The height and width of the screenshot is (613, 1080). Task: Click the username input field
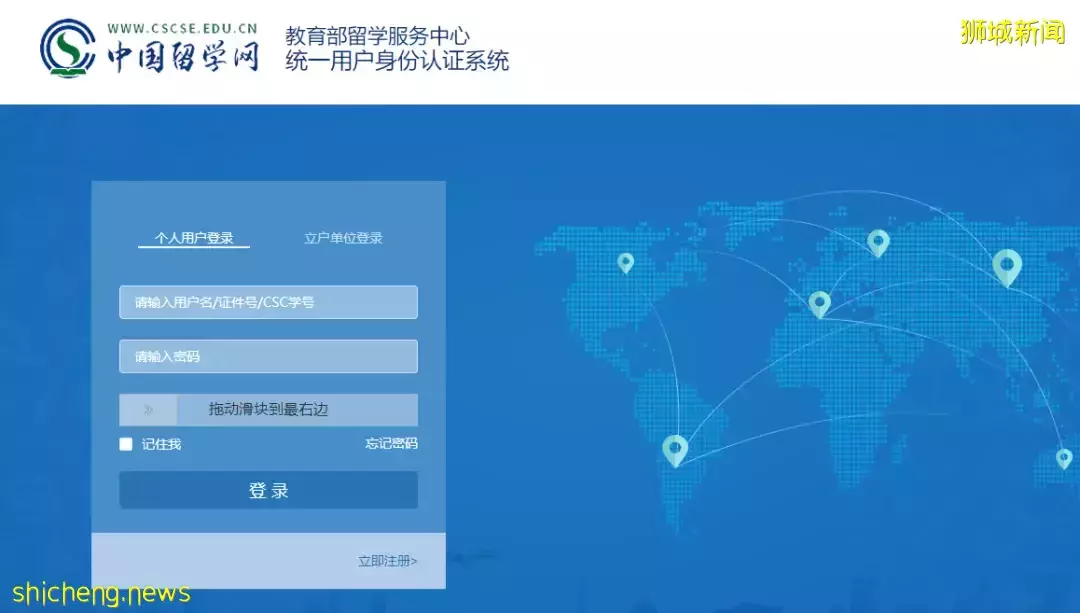click(x=268, y=302)
